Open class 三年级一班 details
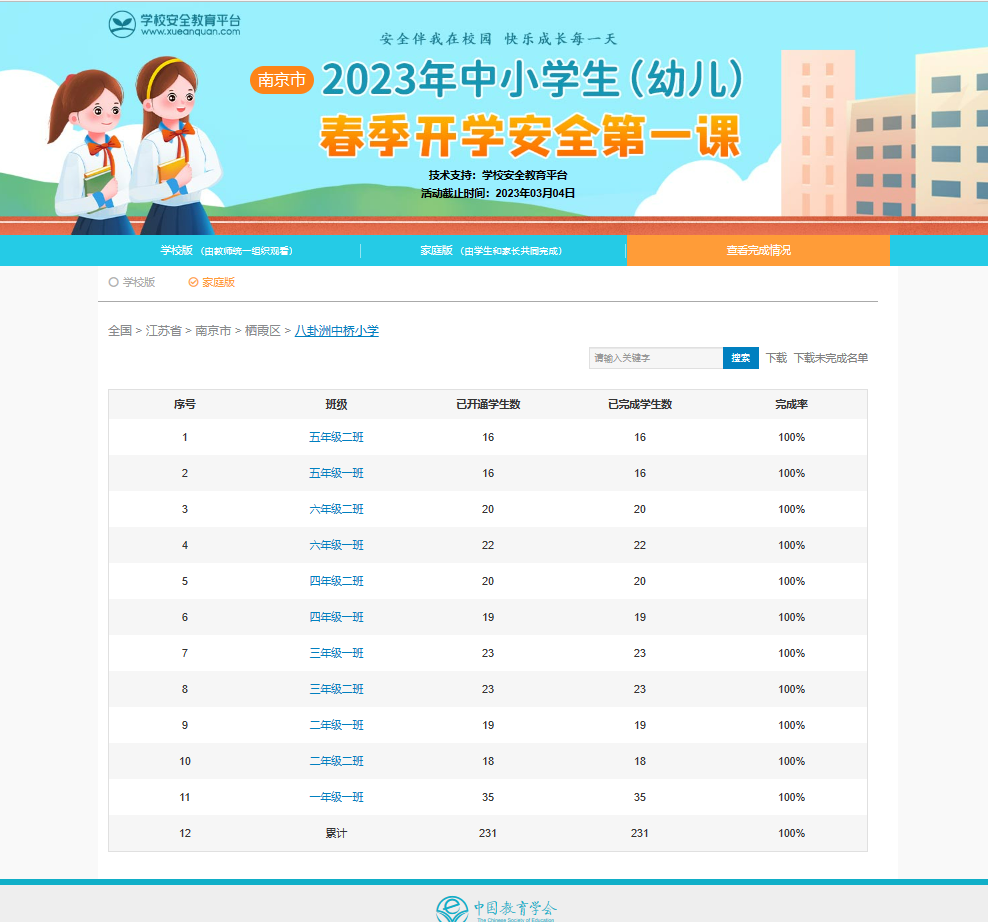This screenshot has height=922, width=988. 336,654
